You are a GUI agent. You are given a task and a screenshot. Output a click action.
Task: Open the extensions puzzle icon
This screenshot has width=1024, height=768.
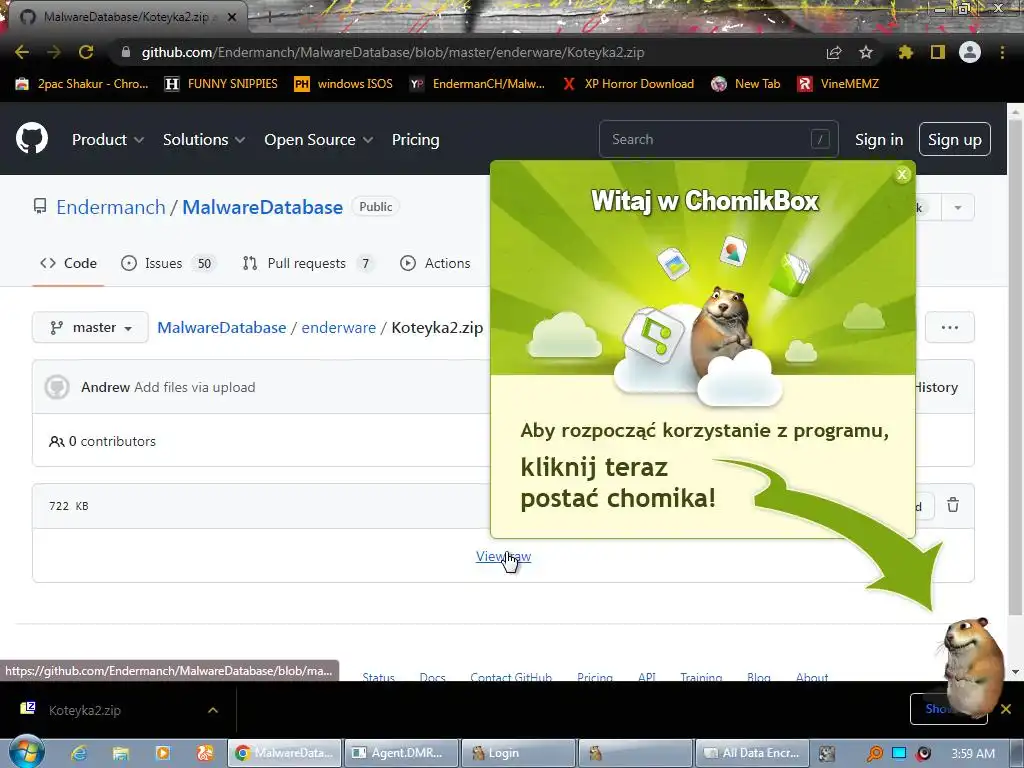pos(905,52)
